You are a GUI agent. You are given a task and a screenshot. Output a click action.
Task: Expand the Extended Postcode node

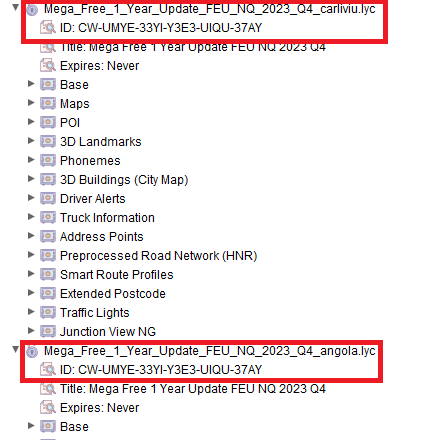(31, 293)
